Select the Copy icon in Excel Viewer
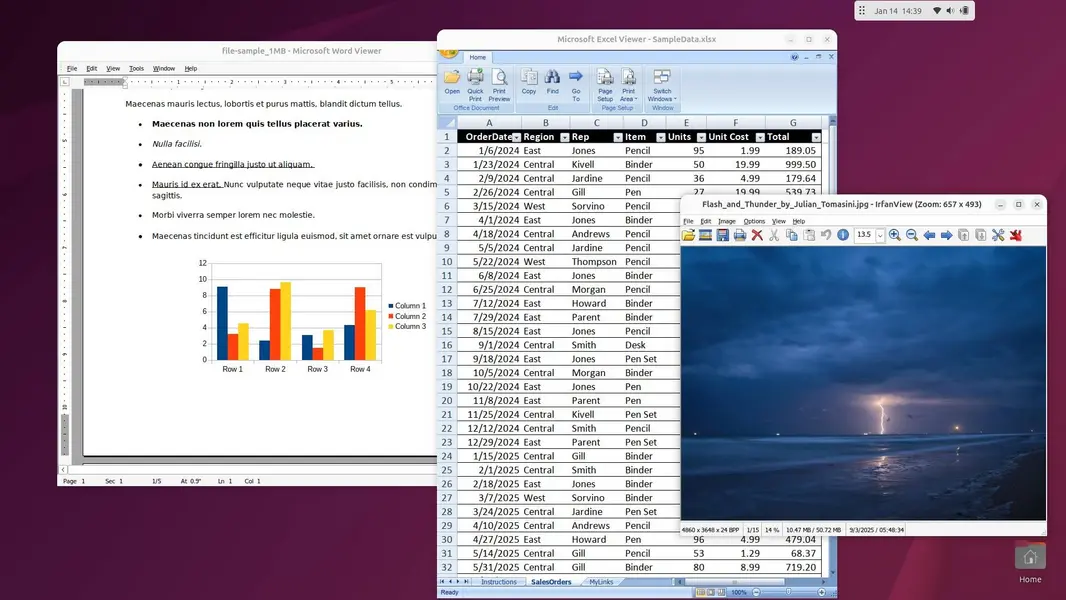The height and width of the screenshot is (600, 1066). [529, 85]
